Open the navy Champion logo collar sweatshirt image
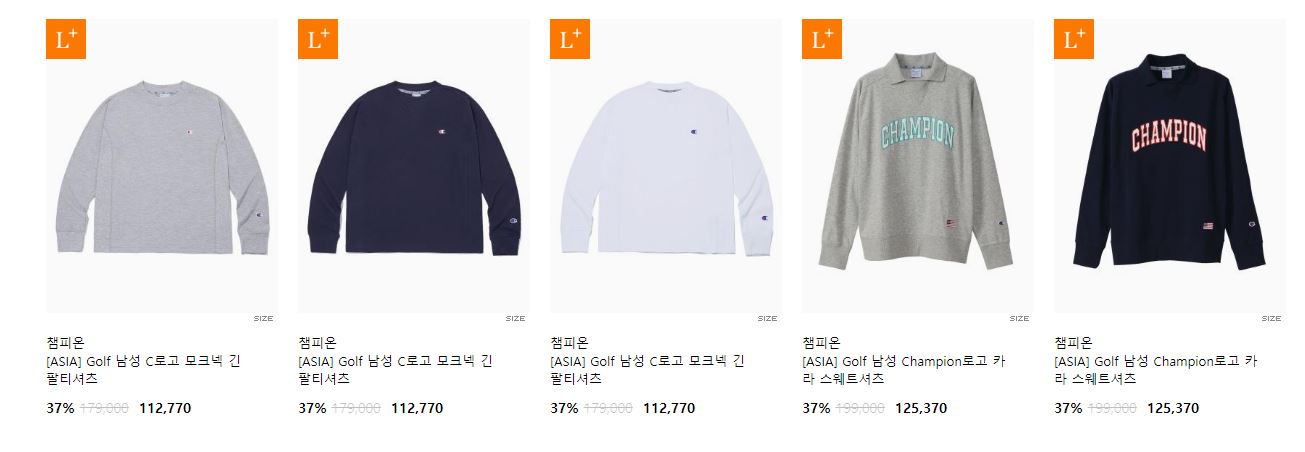The height and width of the screenshot is (452, 1305). click(1170, 166)
